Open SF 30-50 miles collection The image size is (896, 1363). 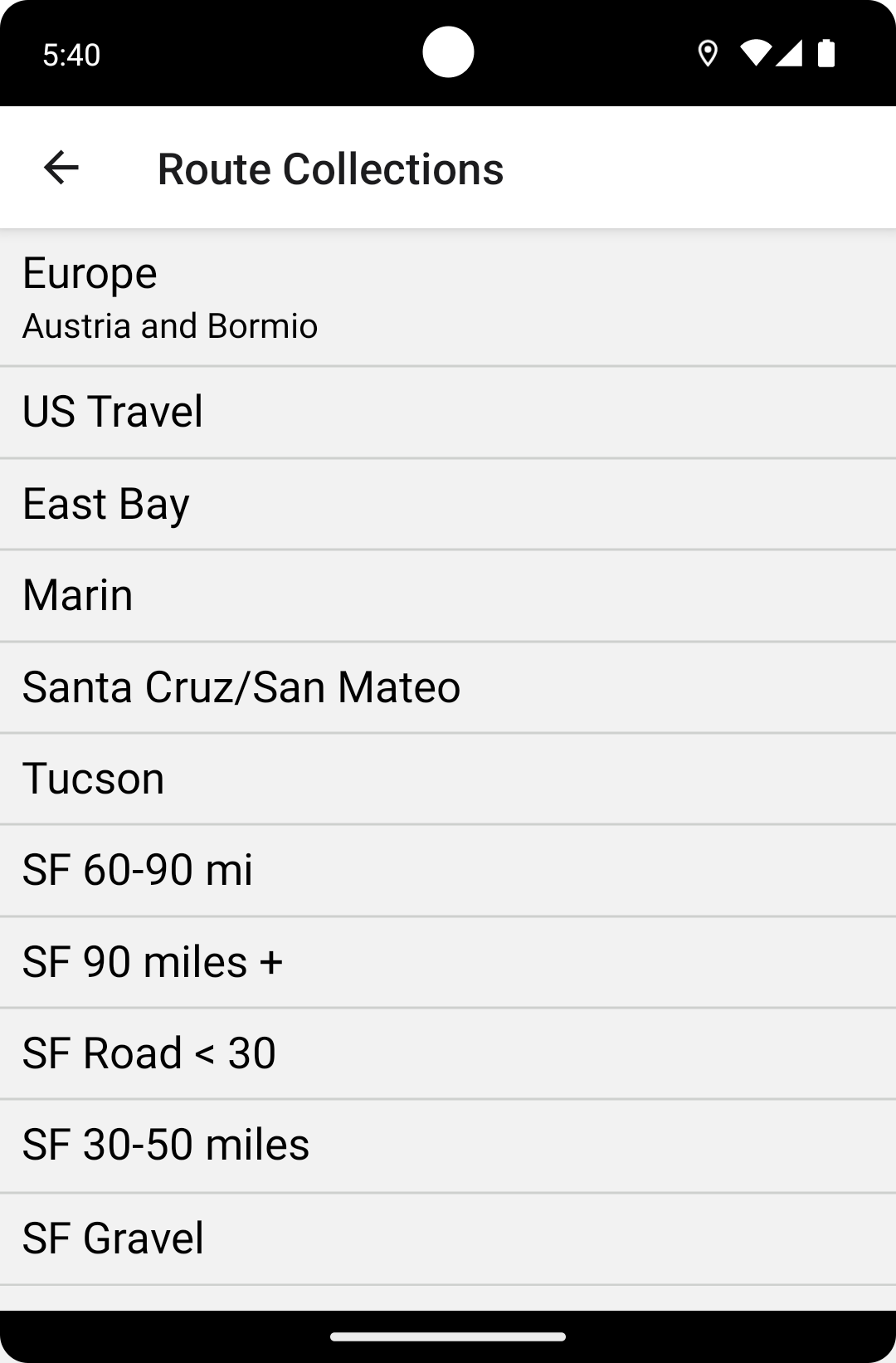coord(448,1146)
